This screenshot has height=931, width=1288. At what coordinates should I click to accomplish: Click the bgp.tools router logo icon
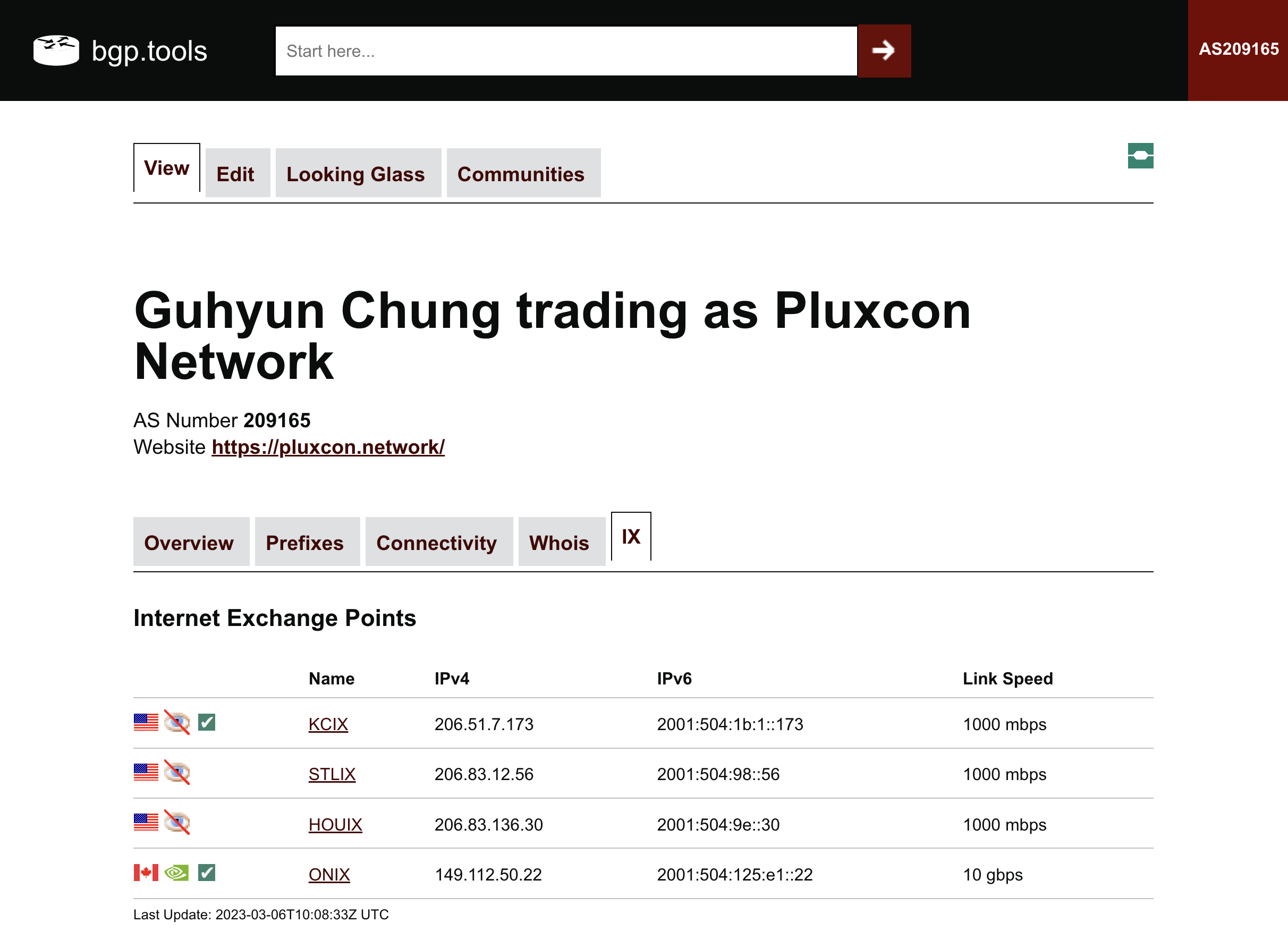tap(56, 50)
